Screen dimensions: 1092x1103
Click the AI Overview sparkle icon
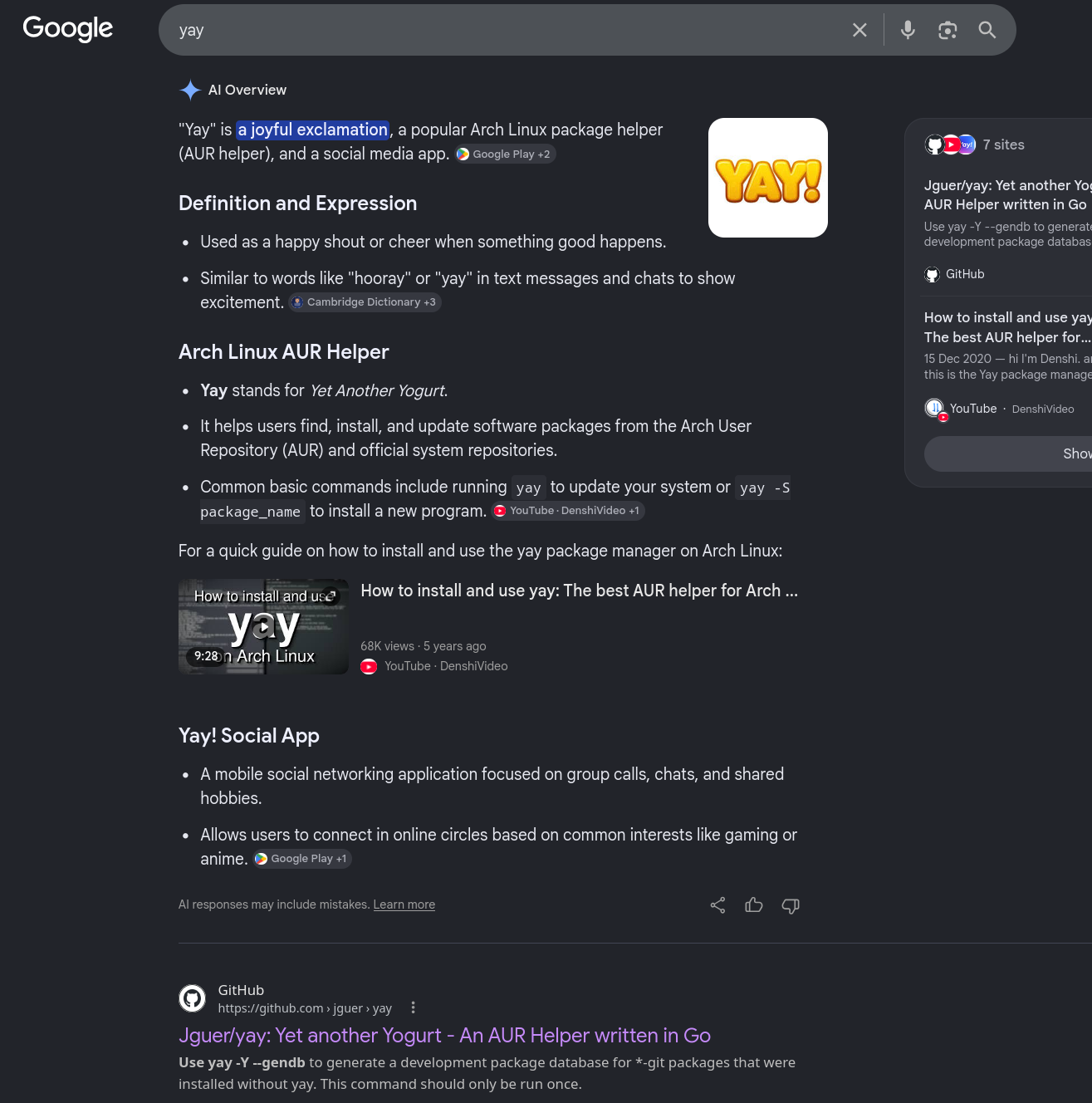point(190,90)
